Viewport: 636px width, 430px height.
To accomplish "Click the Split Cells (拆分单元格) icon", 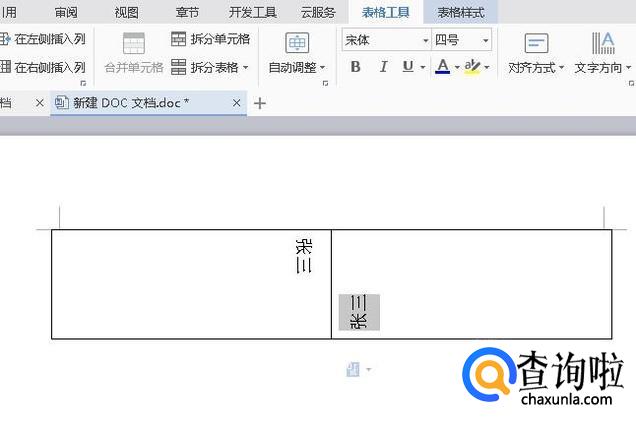I will pyautogui.click(x=179, y=40).
